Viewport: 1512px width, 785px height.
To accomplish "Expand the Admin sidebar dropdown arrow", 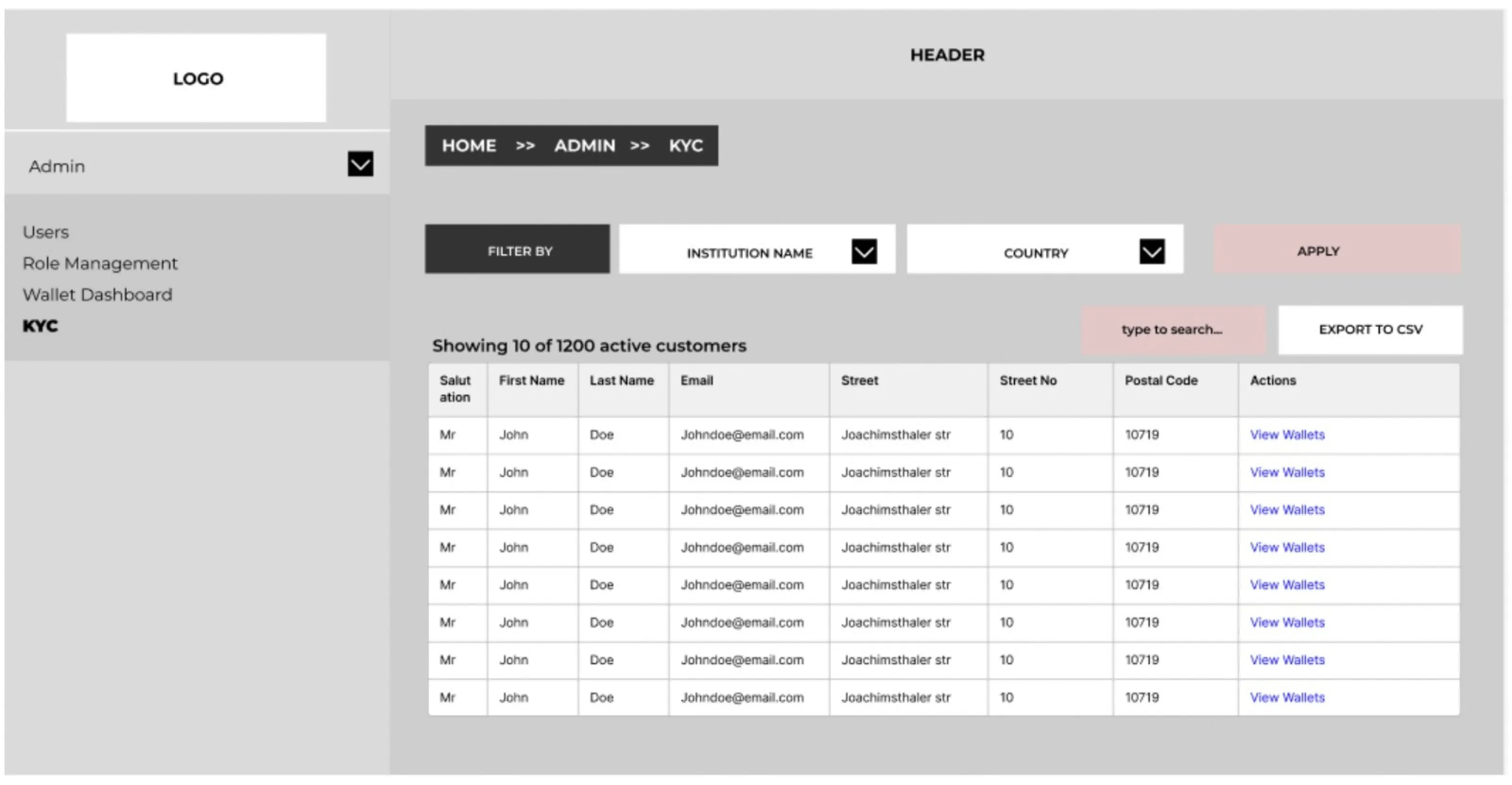I will (360, 164).
